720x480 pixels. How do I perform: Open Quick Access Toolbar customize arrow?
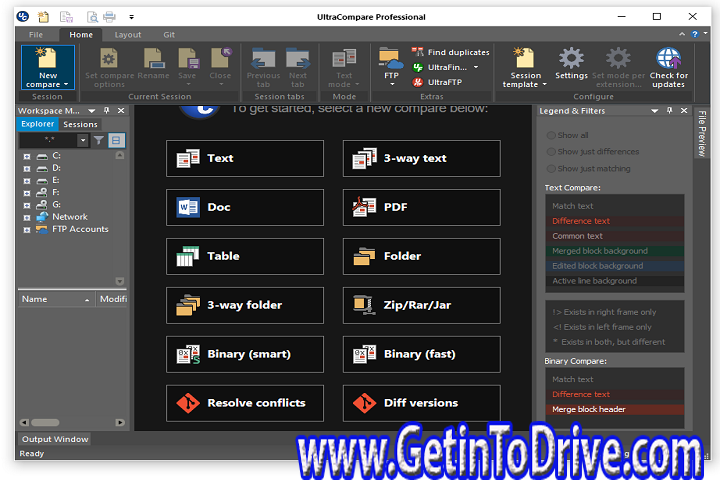[131, 17]
